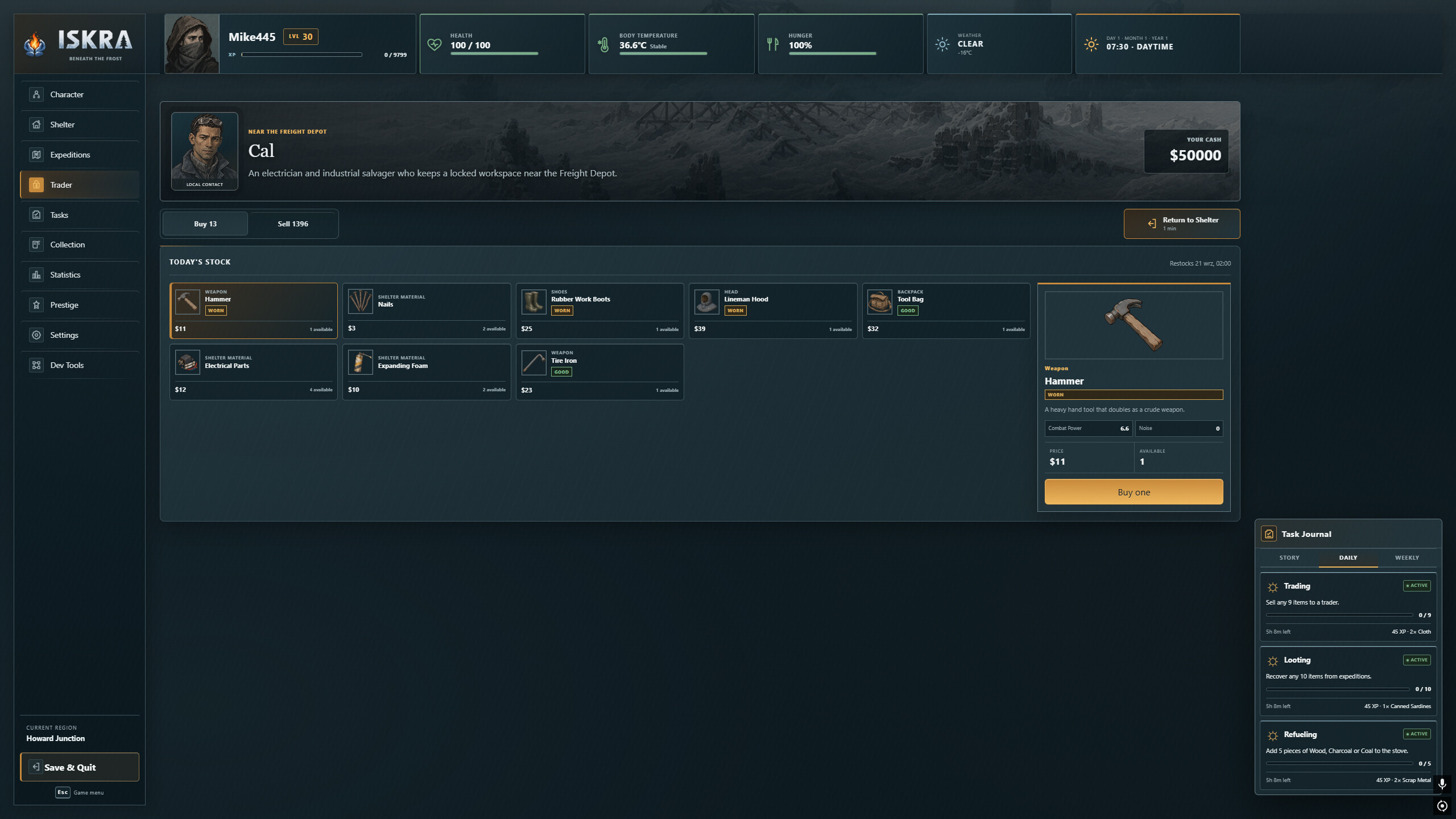Click the ISKRA flame logo
This screenshot has width=1456, height=819.
(35, 44)
